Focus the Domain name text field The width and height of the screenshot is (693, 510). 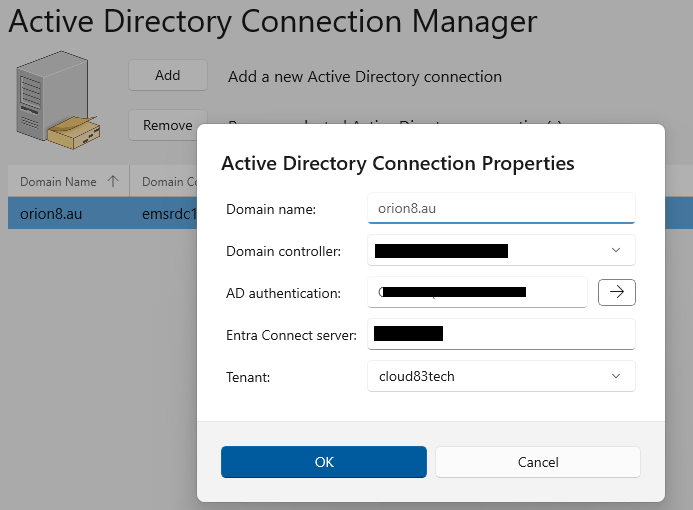(x=500, y=208)
